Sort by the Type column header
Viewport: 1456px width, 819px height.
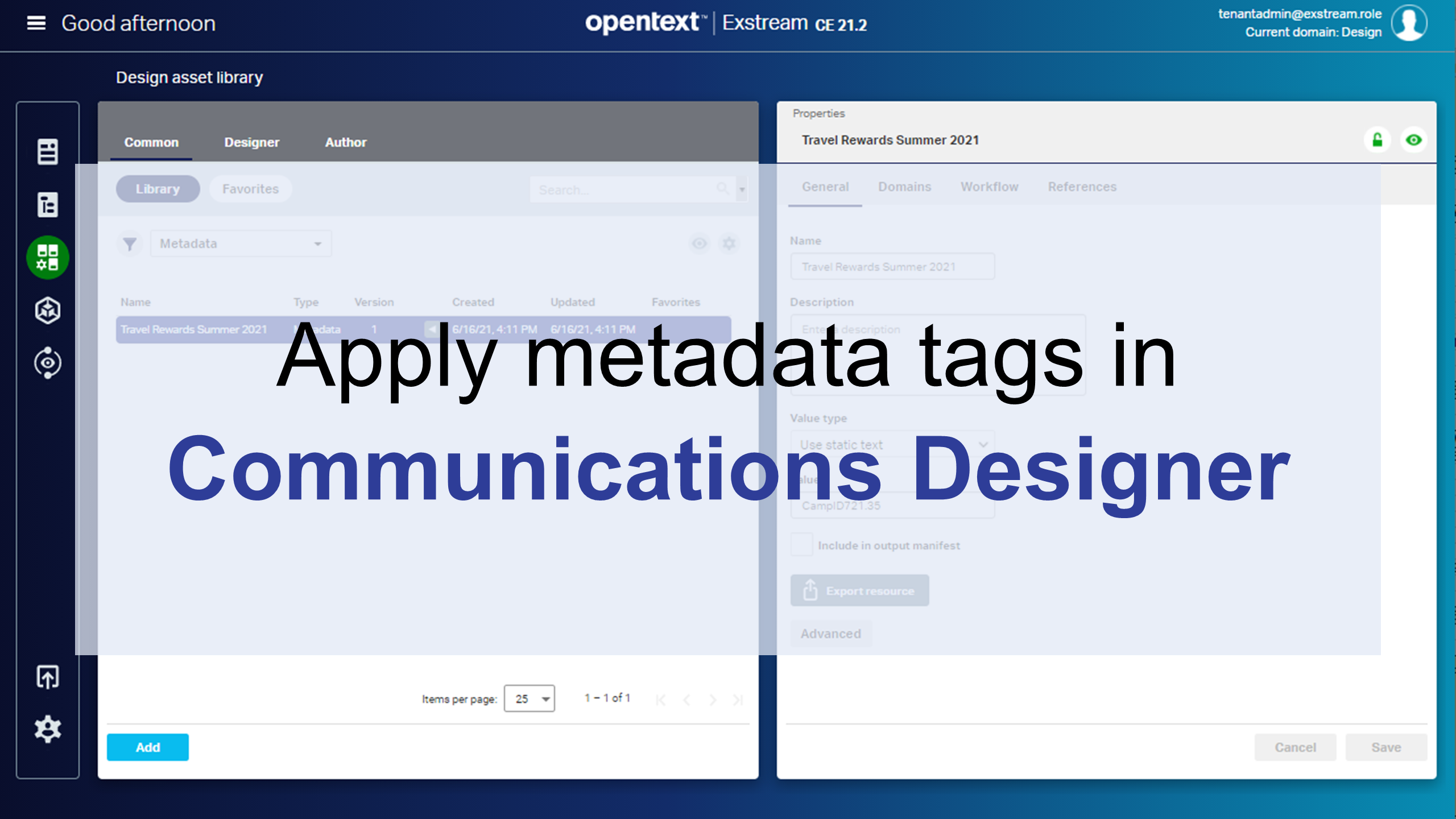(x=306, y=302)
